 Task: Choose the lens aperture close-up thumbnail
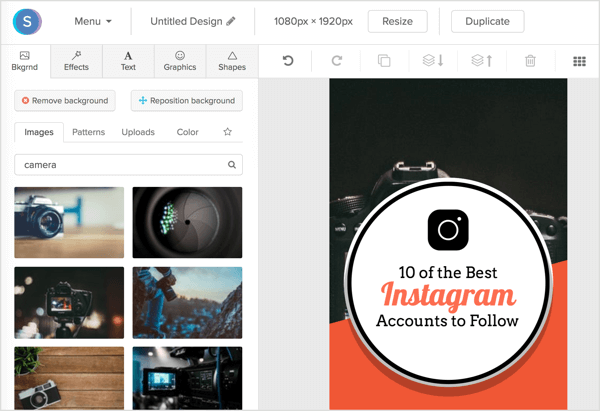188,222
